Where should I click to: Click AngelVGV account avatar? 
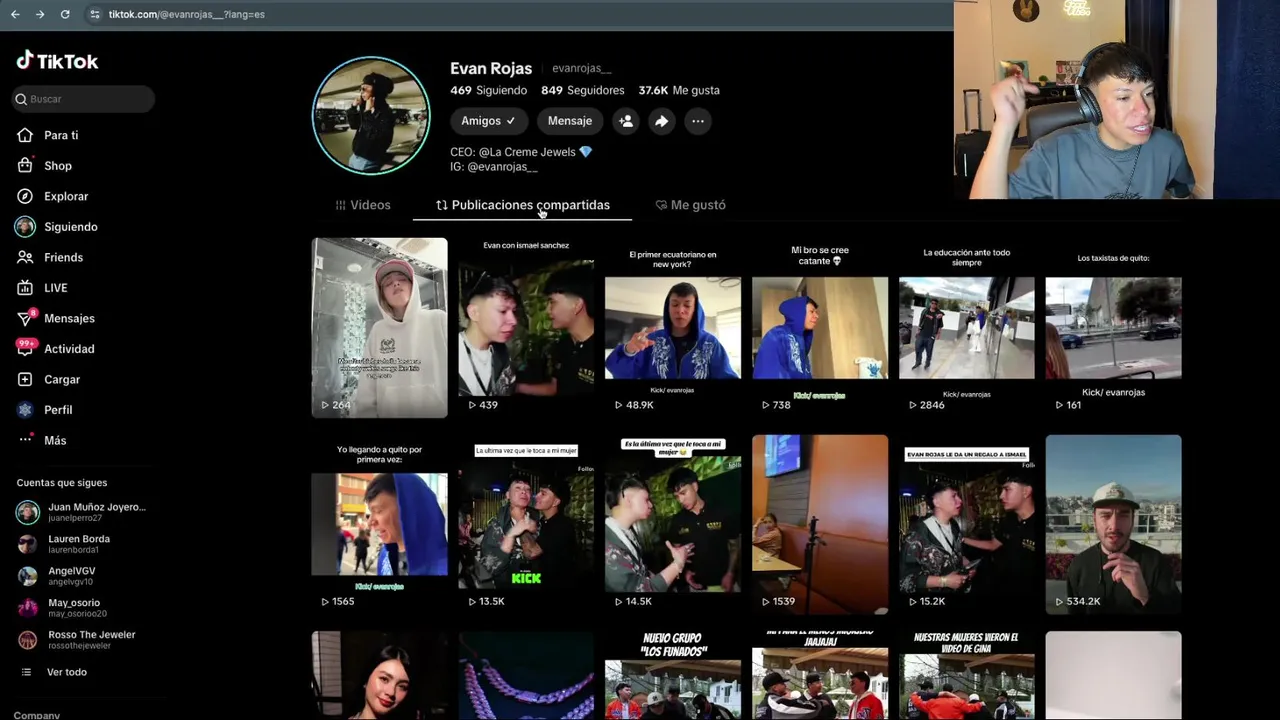click(x=28, y=576)
